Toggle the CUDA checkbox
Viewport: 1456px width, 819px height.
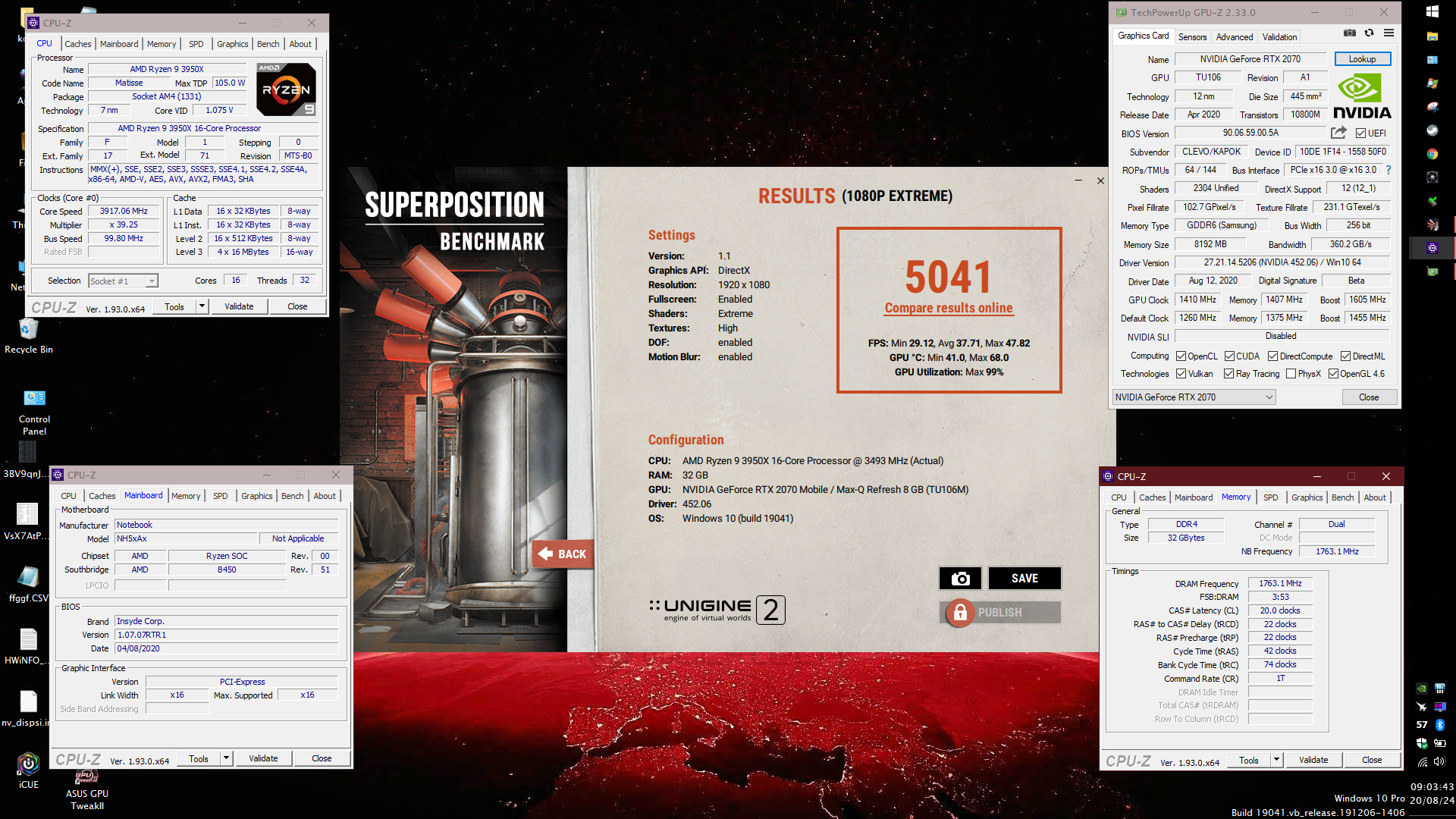click(1229, 356)
